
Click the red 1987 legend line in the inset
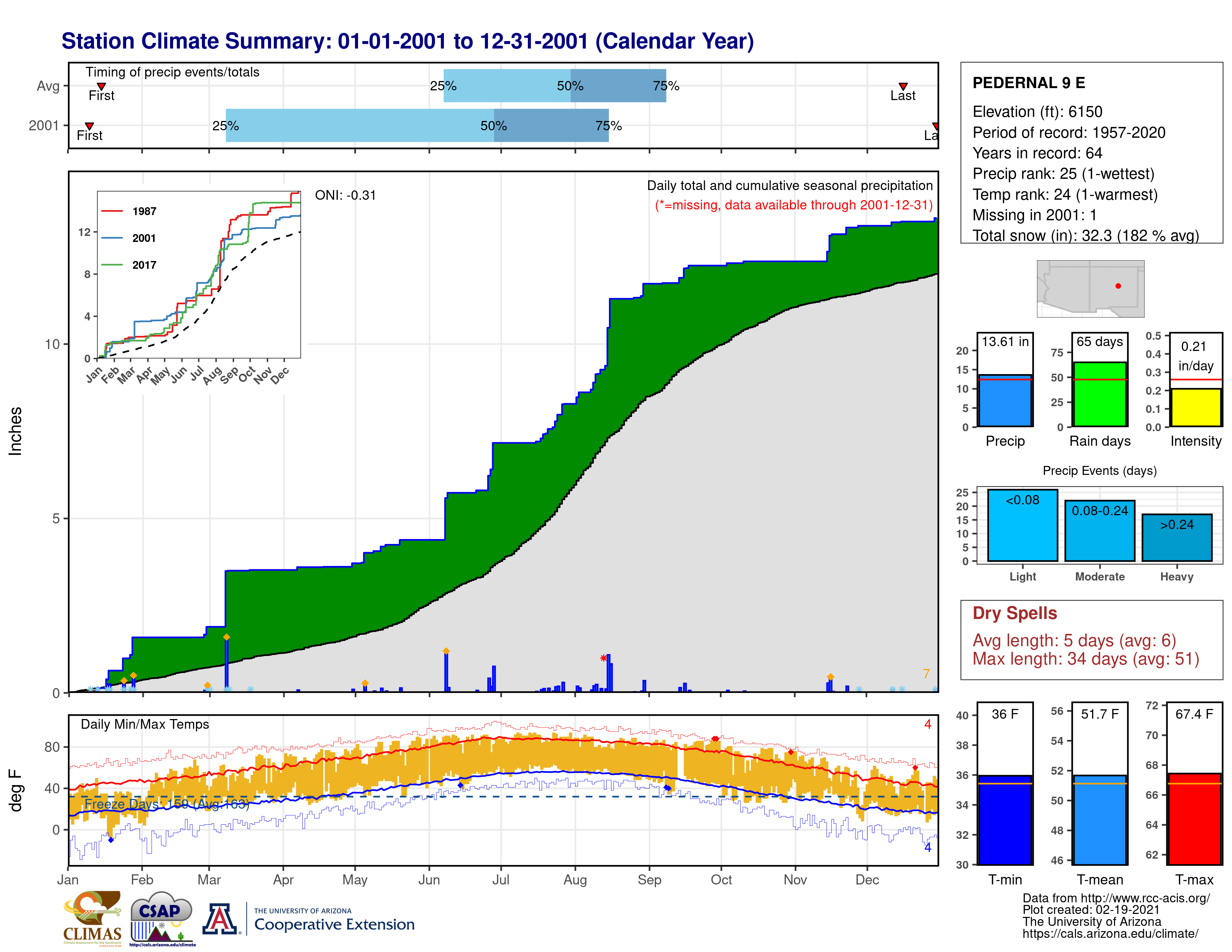(112, 211)
